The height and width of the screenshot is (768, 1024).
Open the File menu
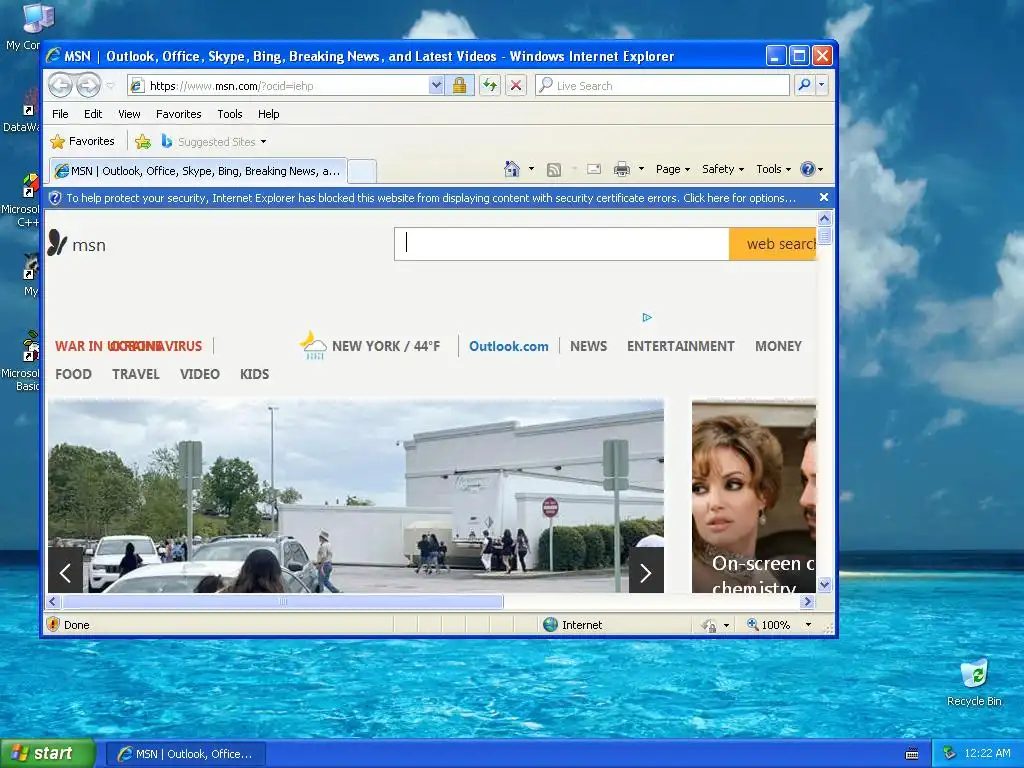pos(60,114)
